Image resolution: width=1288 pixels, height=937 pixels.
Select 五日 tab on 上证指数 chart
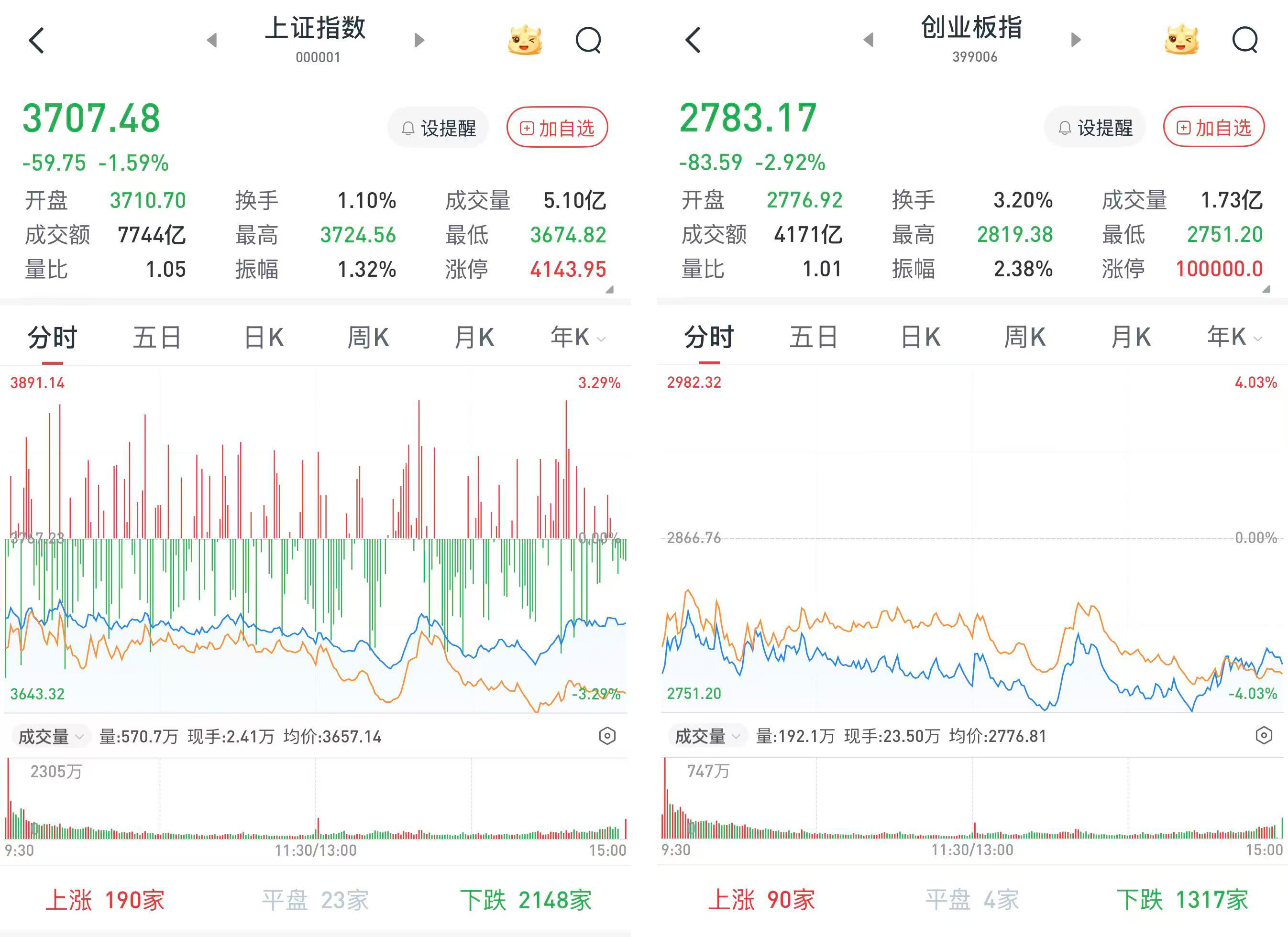pyautogui.click(x=157, y=338)
